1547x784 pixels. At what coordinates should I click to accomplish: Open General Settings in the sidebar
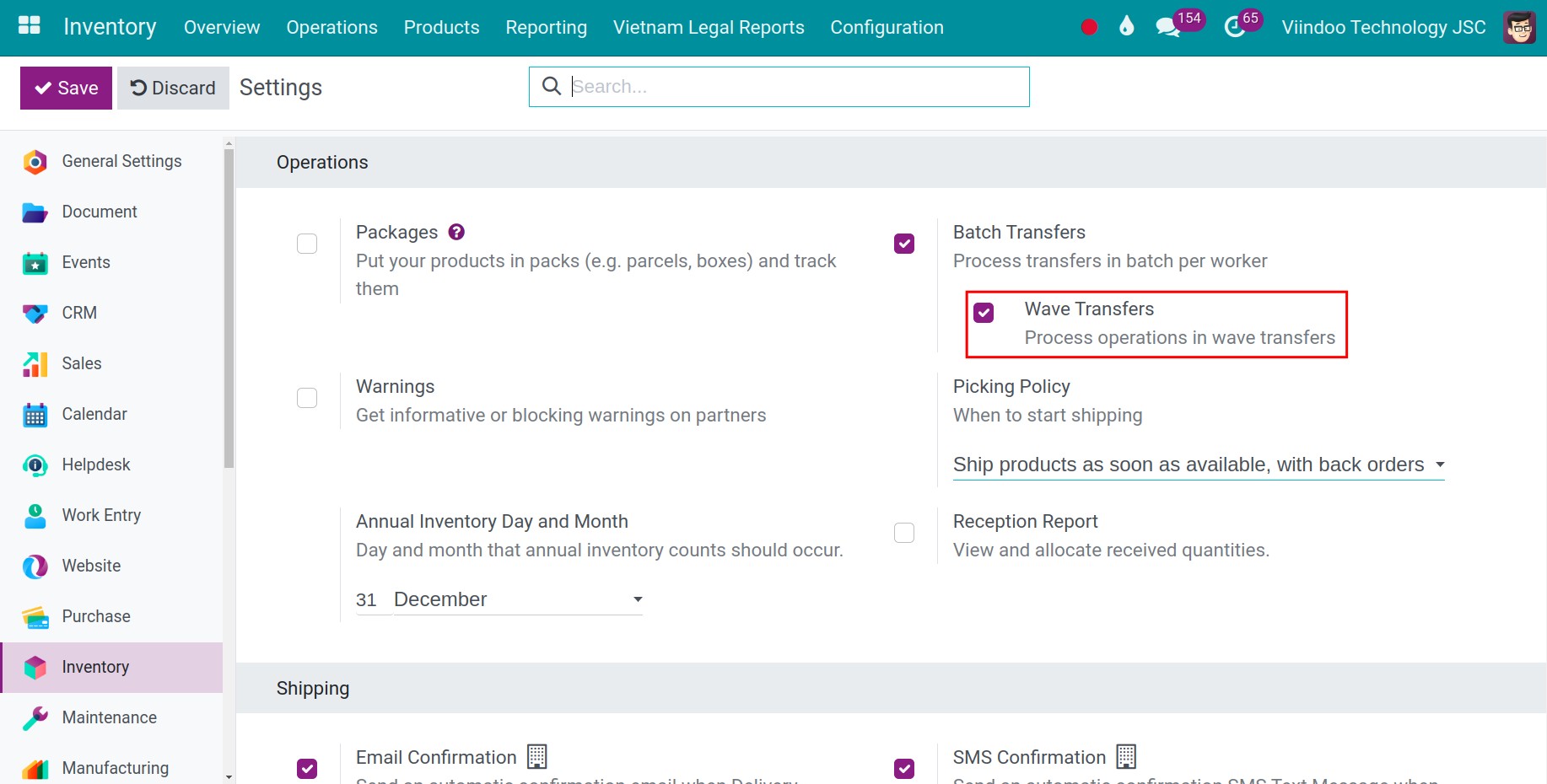[111, 161]
